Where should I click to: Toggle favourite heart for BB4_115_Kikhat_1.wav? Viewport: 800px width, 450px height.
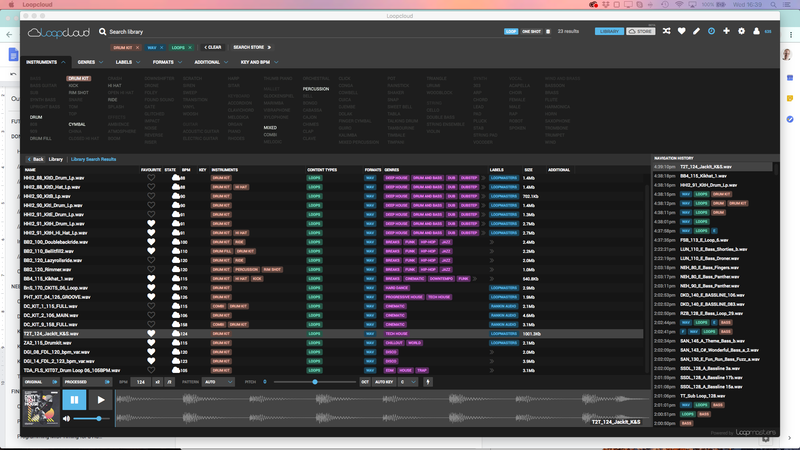click(x=151, y=279)
